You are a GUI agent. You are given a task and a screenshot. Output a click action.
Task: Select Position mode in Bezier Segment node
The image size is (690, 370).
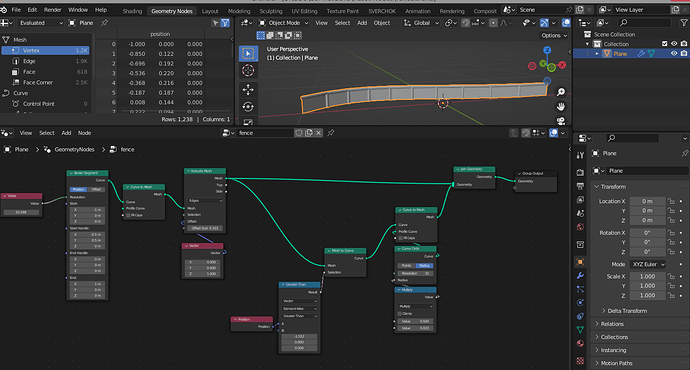click(78, 189)
